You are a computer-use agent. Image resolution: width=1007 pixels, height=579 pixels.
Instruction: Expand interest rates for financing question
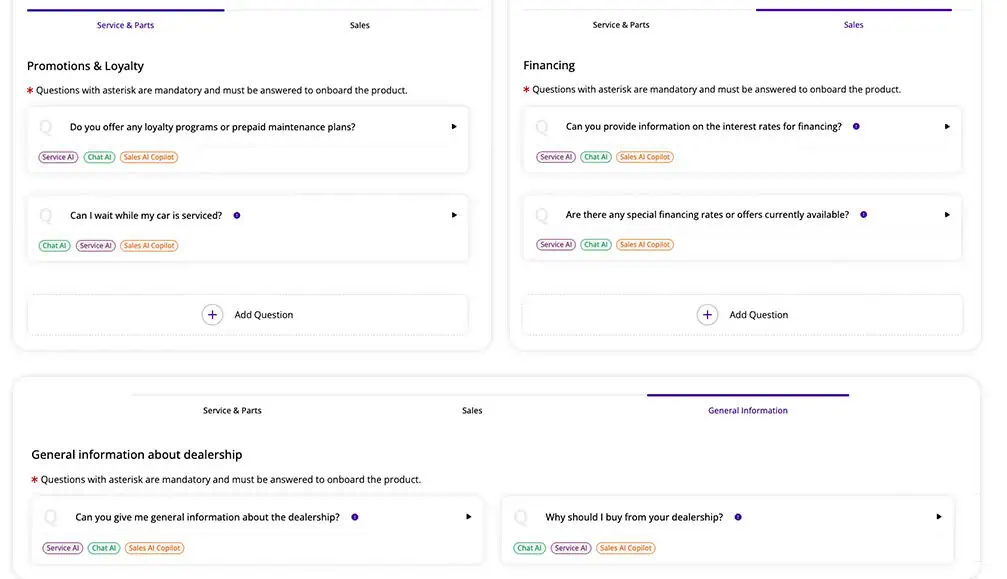click(947, 127)
